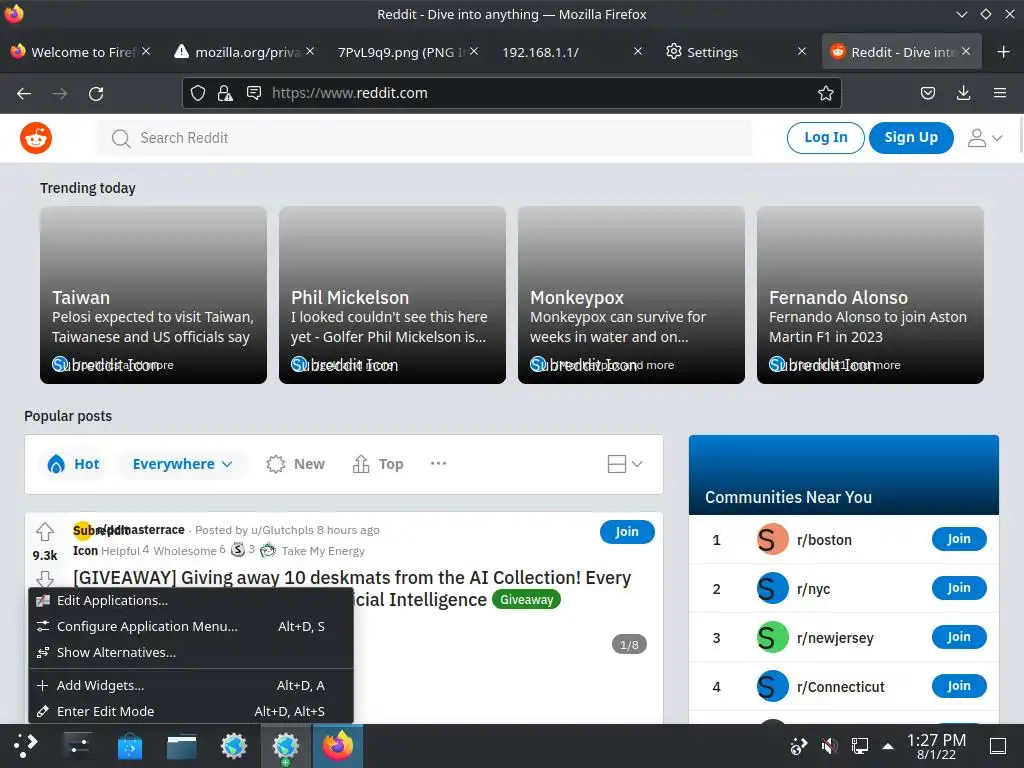Open the r/boston community link

point(824,540)
